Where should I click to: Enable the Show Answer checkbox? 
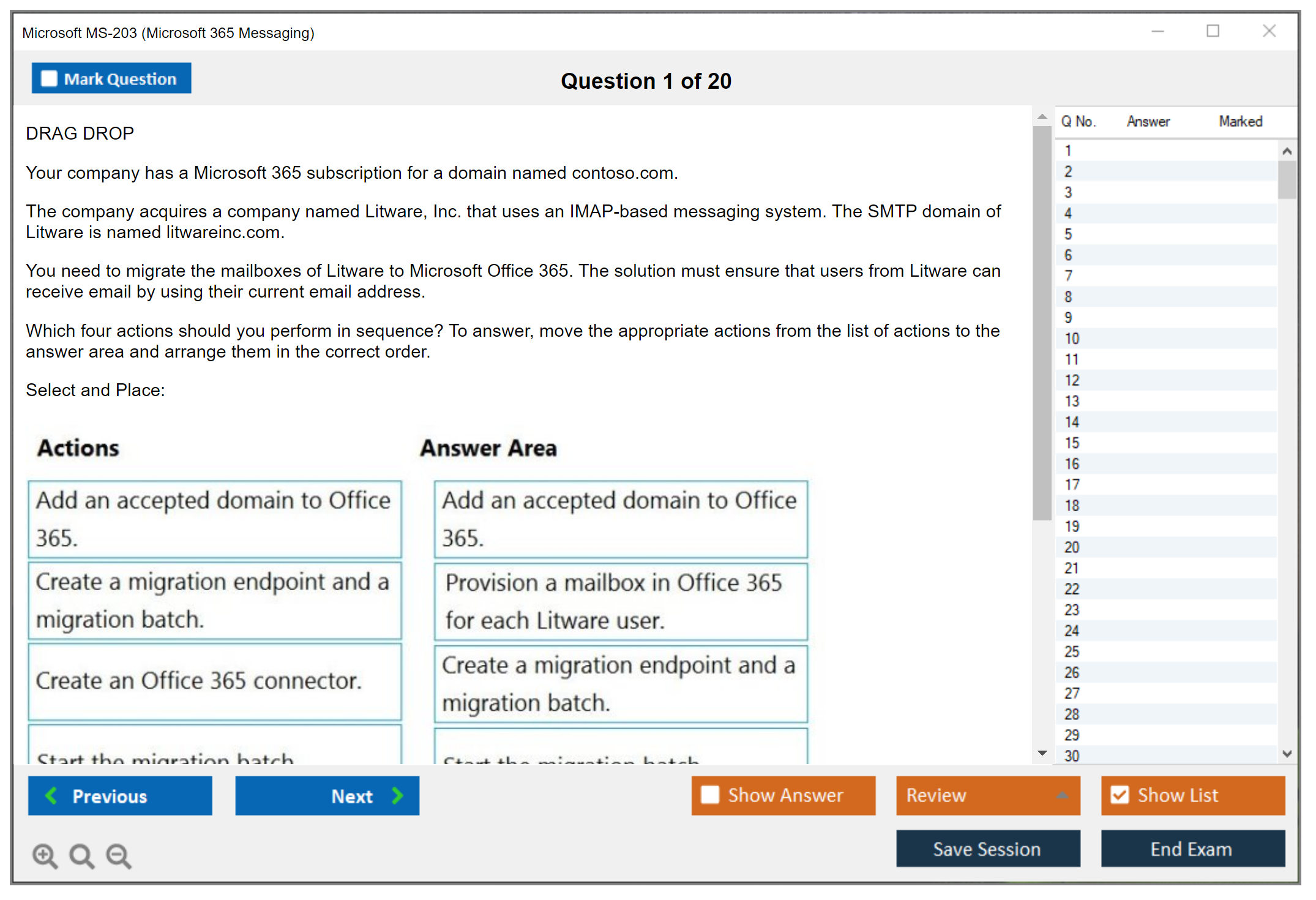pos(710,795)
